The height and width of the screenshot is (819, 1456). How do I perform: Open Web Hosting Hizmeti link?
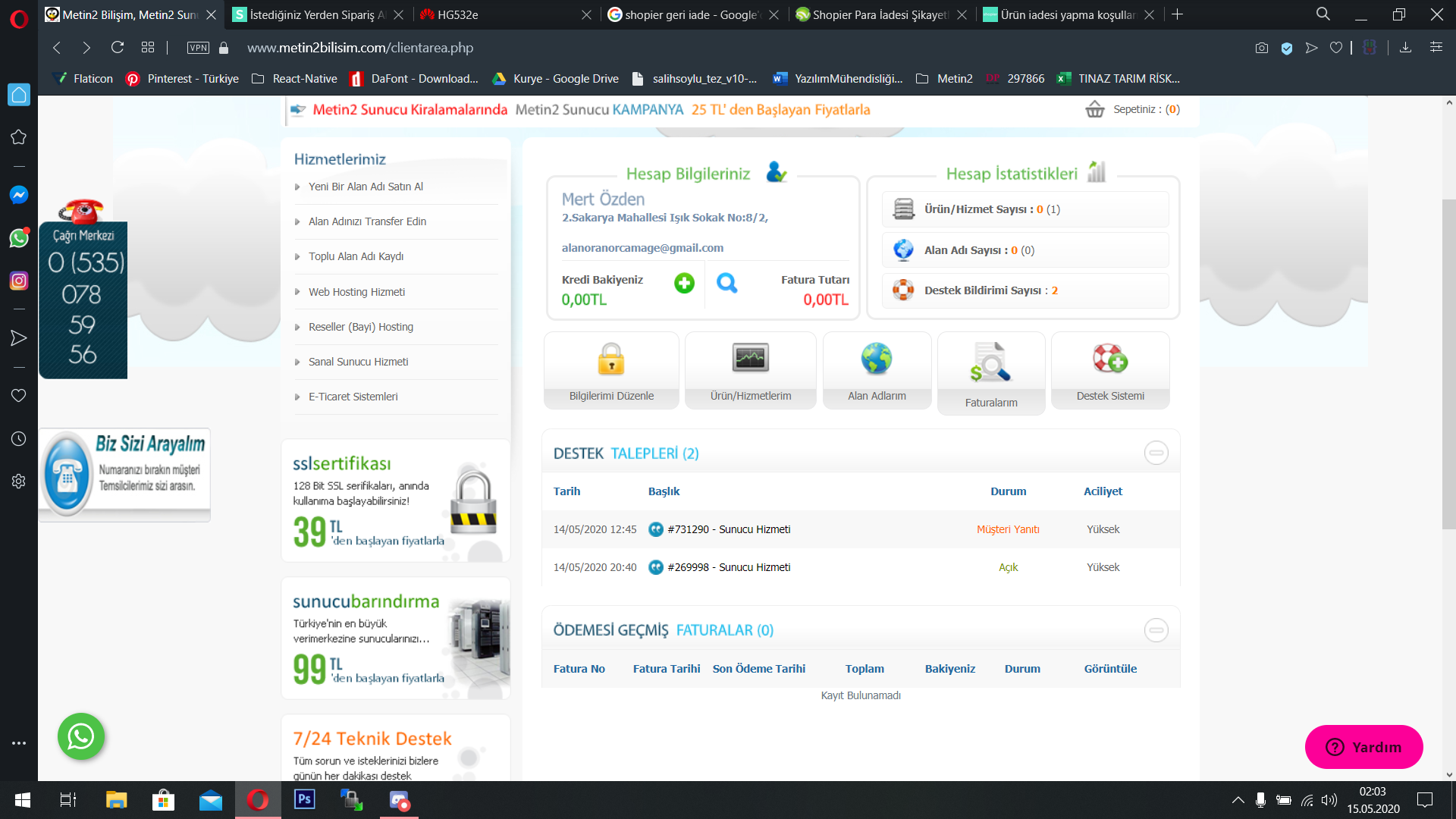356,292
